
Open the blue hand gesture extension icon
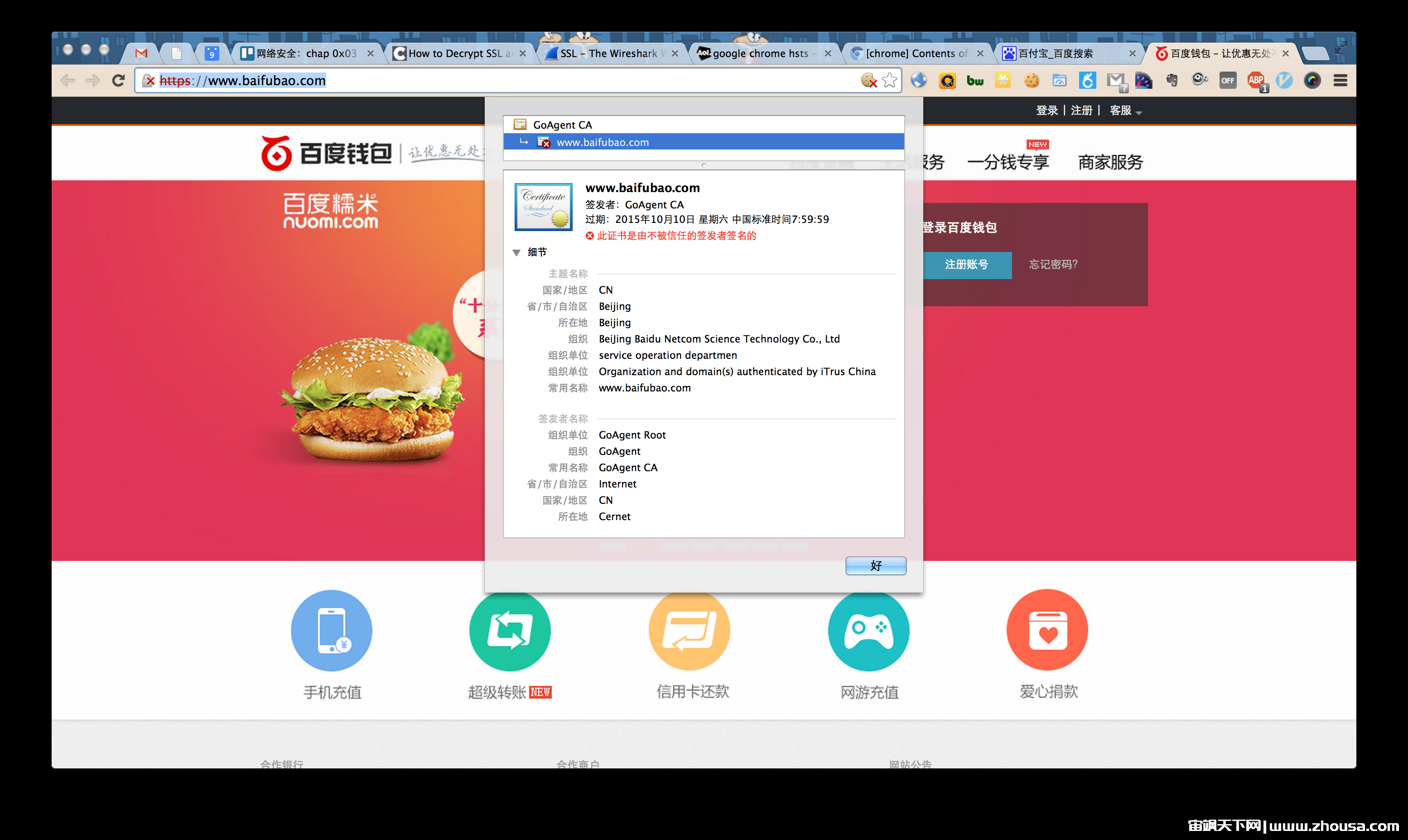[1087, 80]
